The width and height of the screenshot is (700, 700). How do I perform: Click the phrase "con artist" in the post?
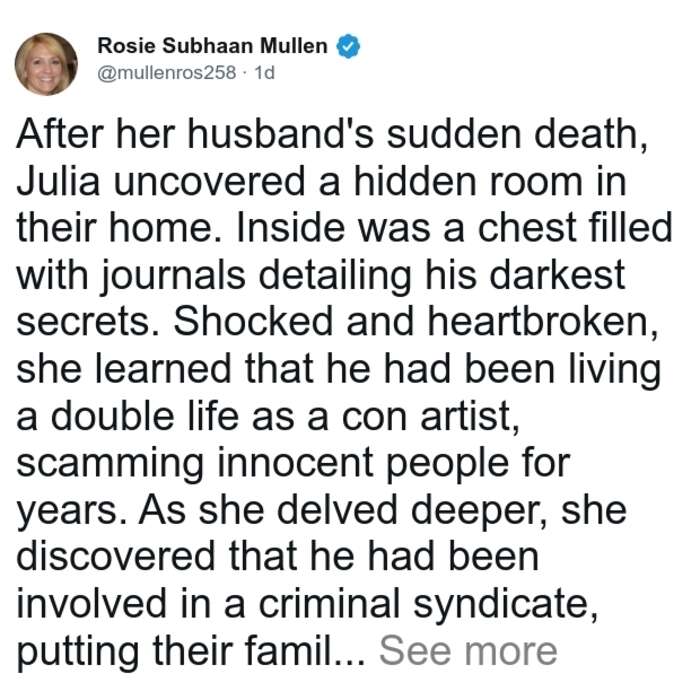pos(431,417)
